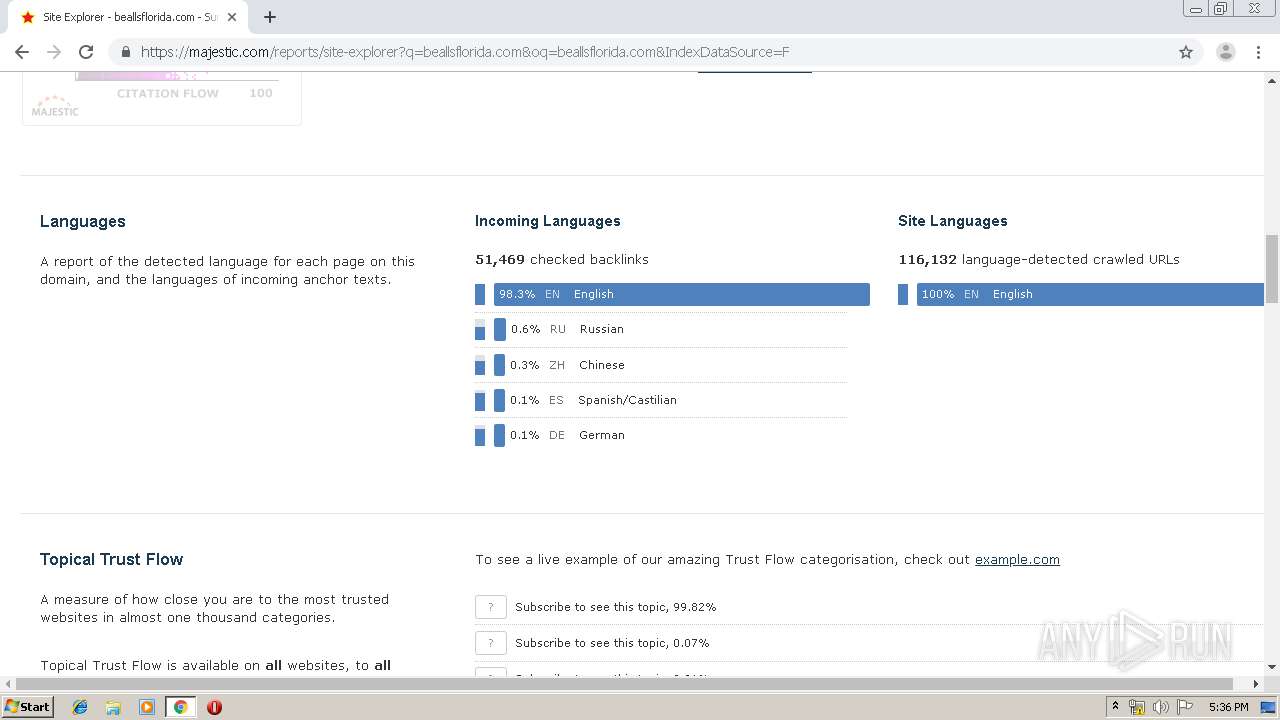Click the 5:36 PM system clock
This screenshot has width=1280, height=720.
coord(1228,707)
